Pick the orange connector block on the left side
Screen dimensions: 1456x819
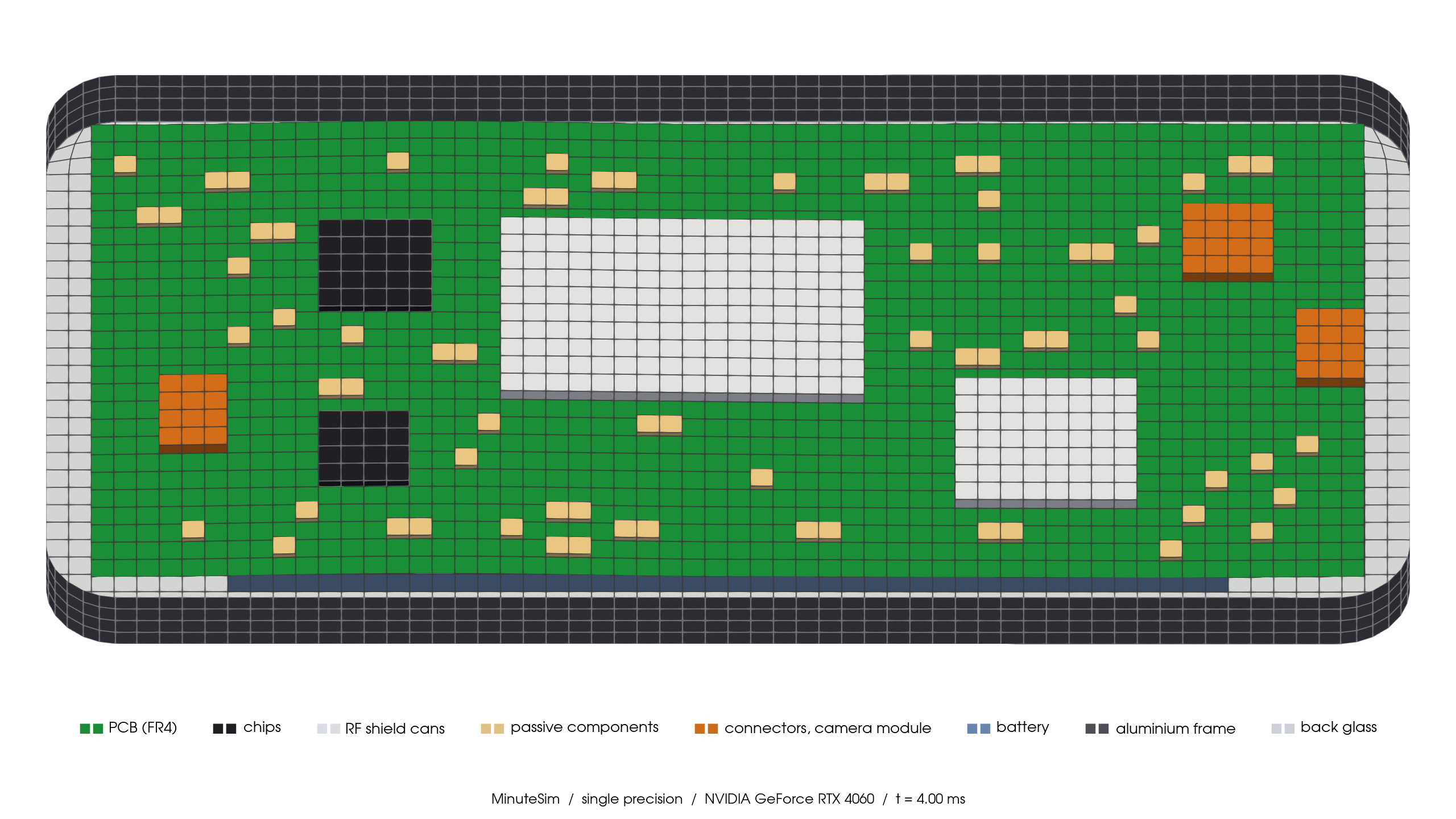click(193, 413)
